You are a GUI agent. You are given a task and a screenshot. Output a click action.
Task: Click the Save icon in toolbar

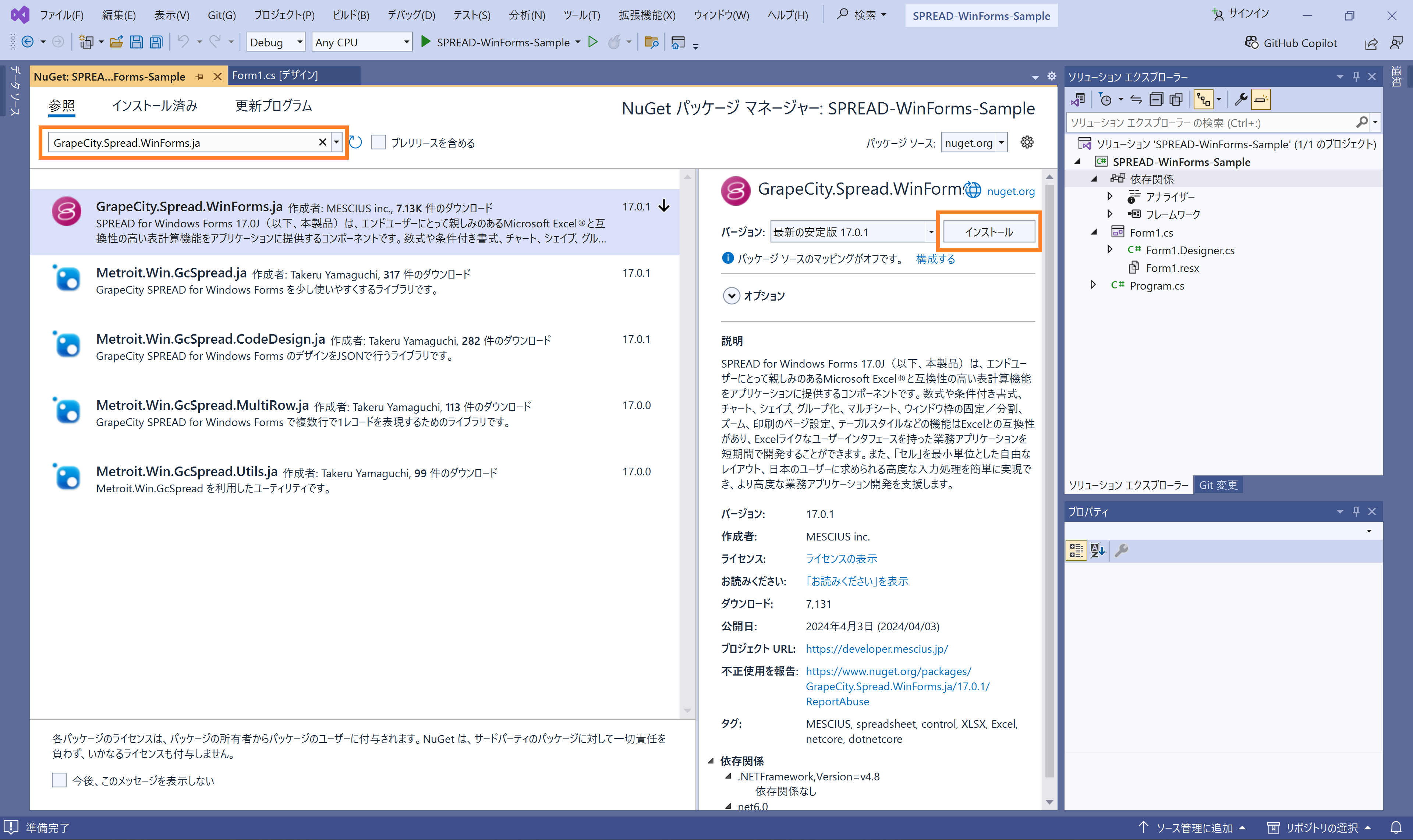[137, 42]
